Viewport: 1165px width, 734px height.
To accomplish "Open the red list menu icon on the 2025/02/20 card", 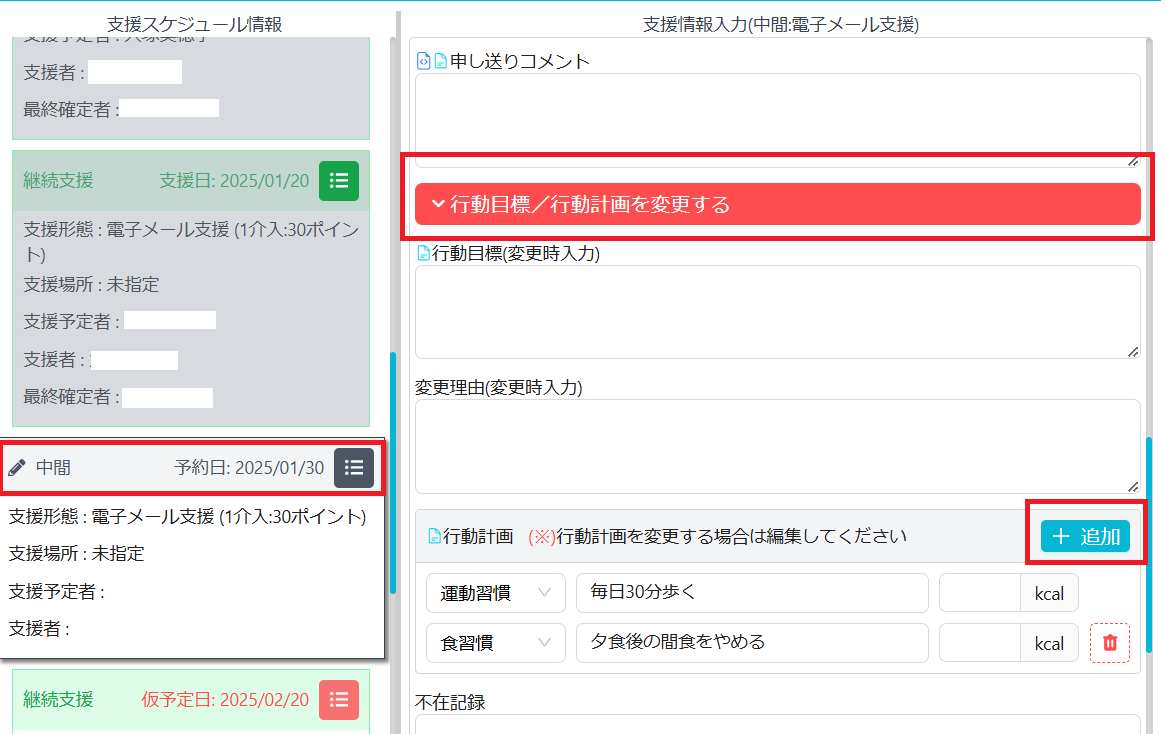I will [x=338, y=700].
